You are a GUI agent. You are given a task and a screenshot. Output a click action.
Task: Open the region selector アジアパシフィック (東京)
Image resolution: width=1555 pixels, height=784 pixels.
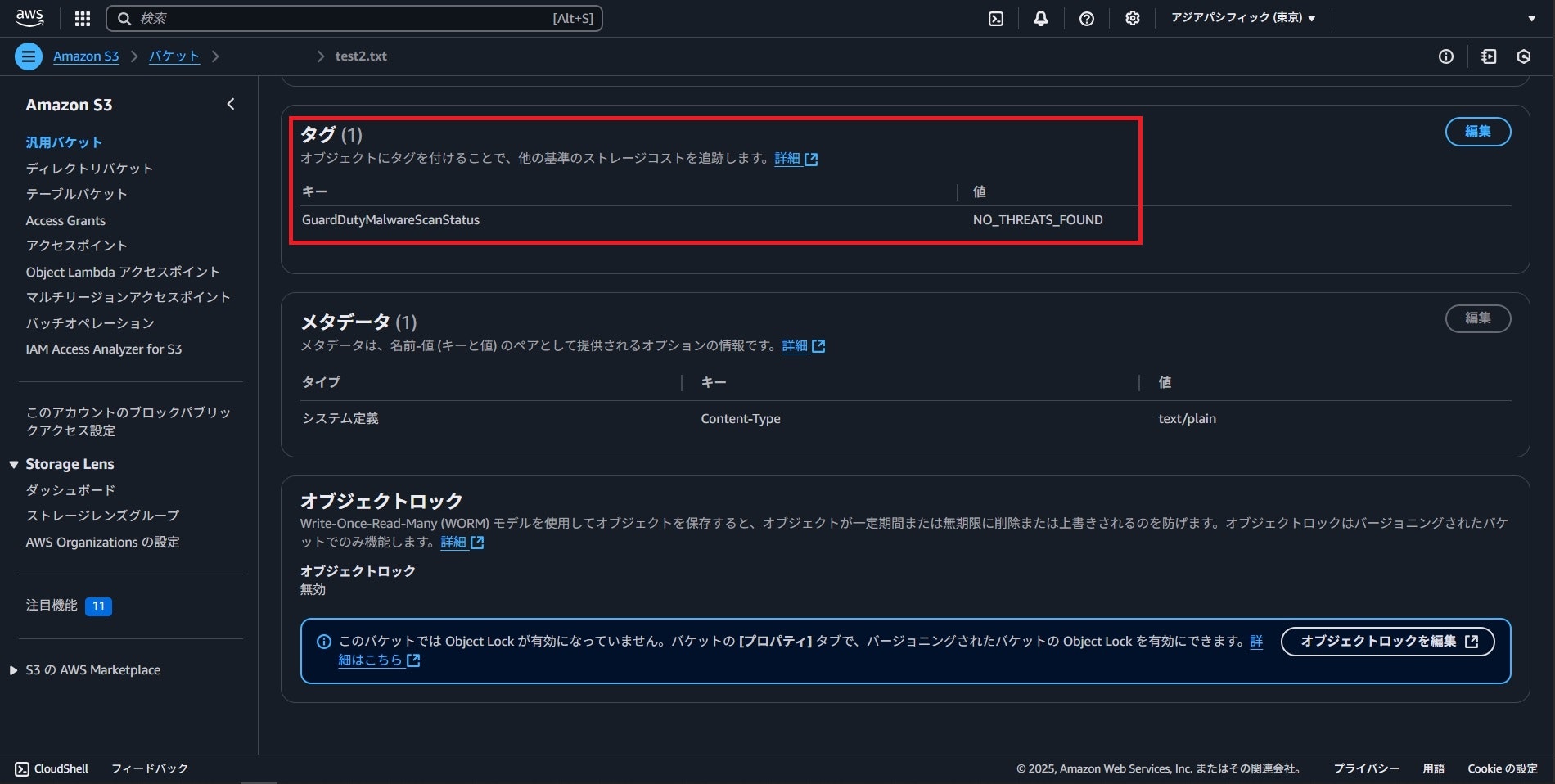click(1242, 18)
